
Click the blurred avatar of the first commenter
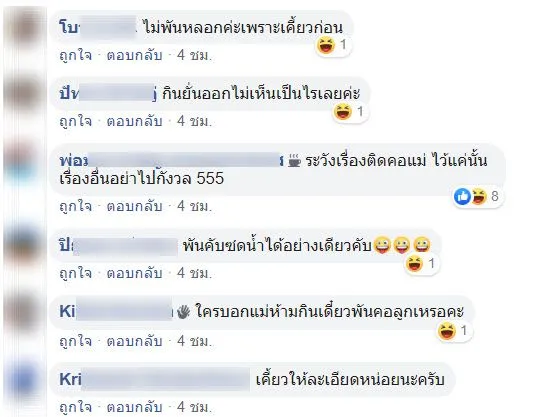pos(25,29)
